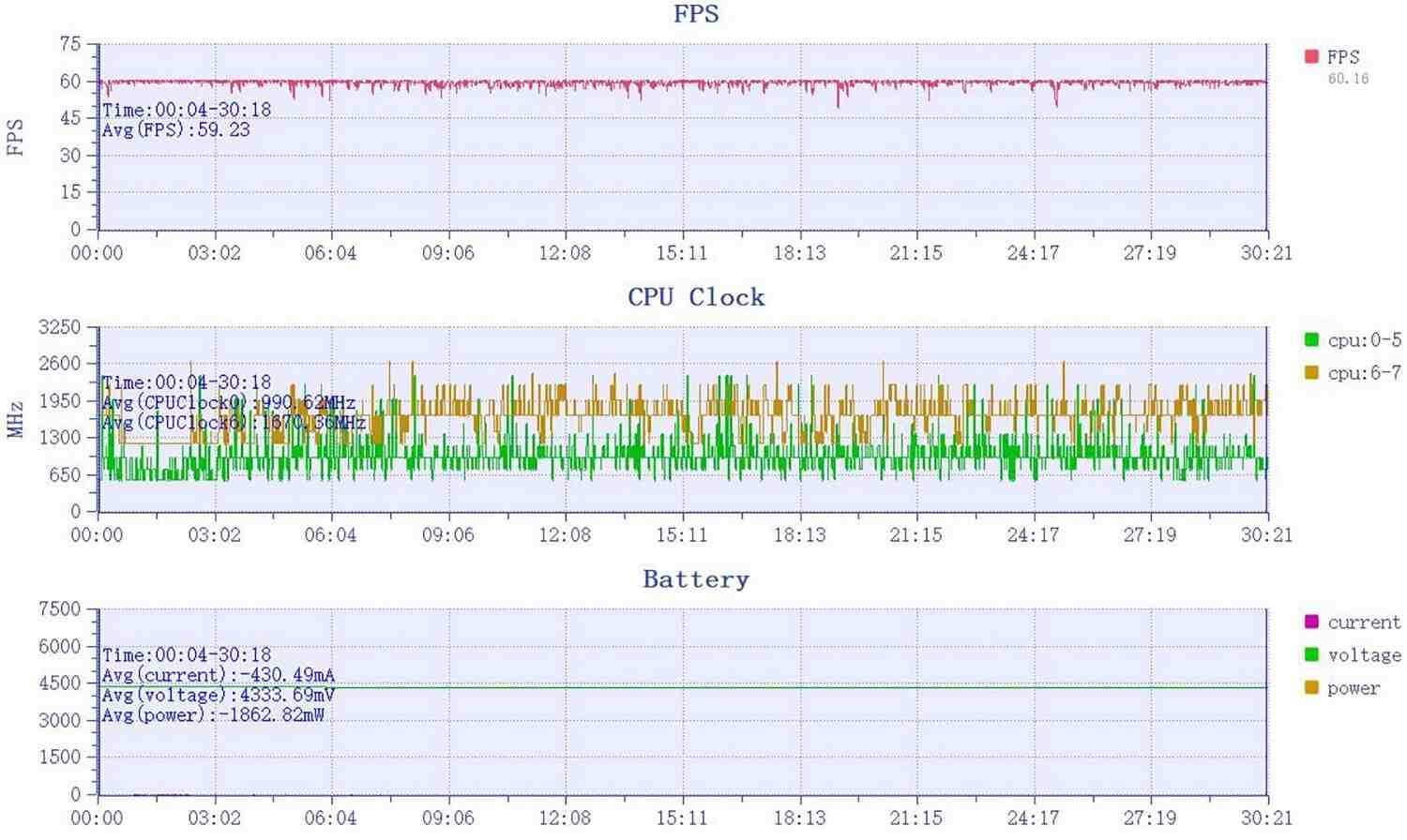Toggle the cpu:6-7 series label
The image size is (1407, 840).
tap(1364, 373)
